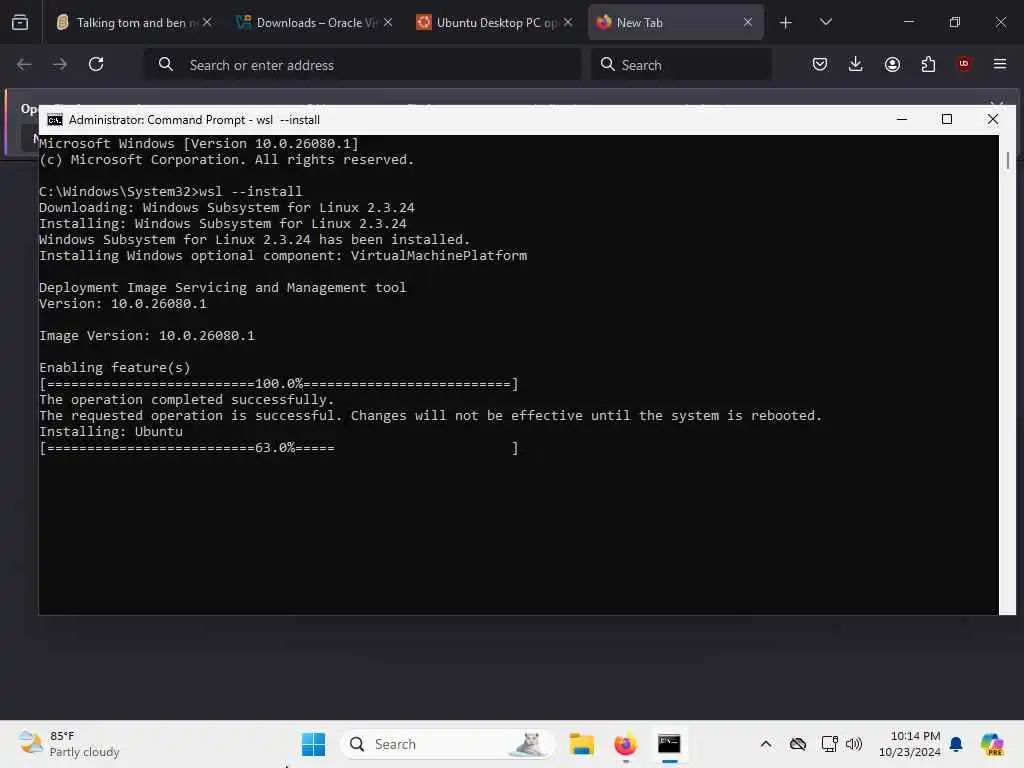The height and width of the screenshot is (768, 1024).
Task: Click the Firefox taskbar icon
Action: 625,744
